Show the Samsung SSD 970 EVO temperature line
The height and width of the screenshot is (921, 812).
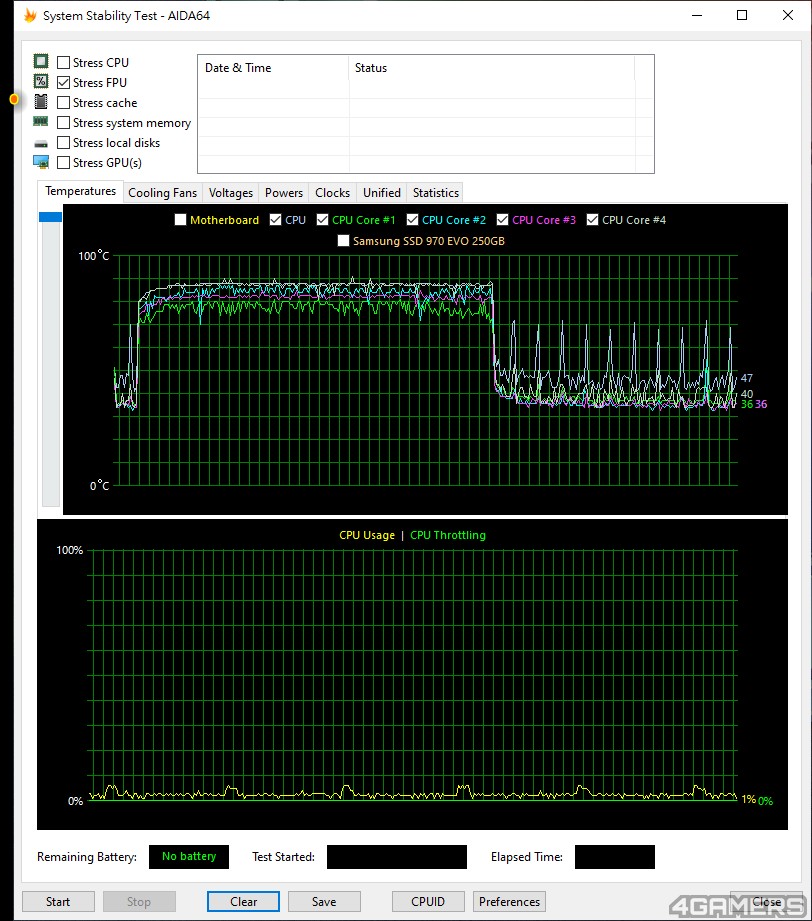[343, 241]
